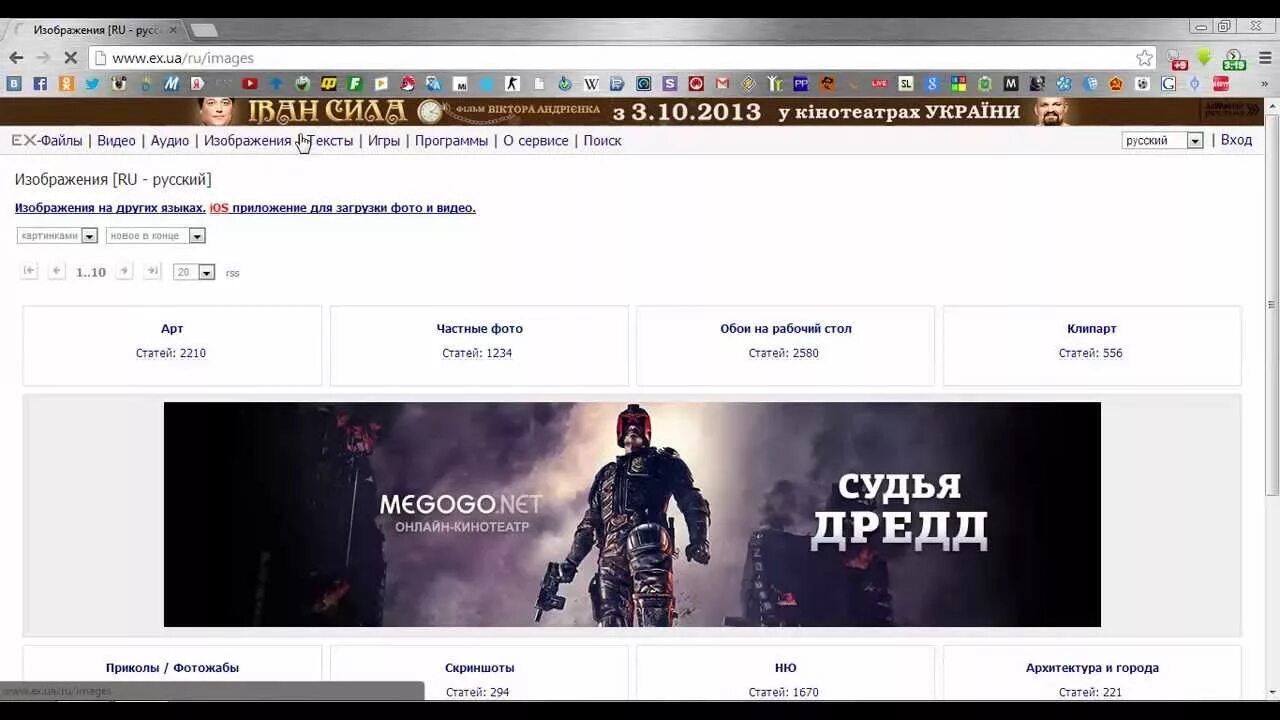The height and width of the screenshot is (720, 1280).
Task: Open the Odnoklassniki bookmark icon
Action: [66, 84]
